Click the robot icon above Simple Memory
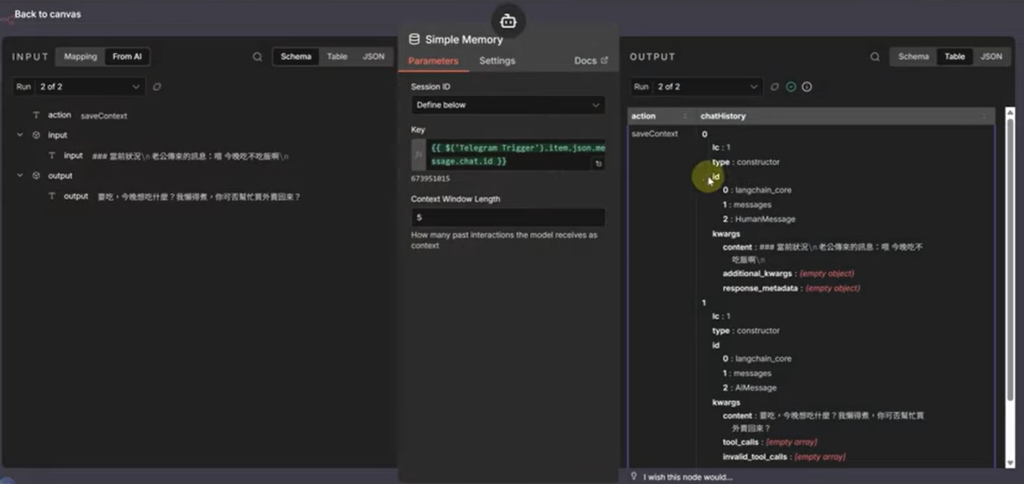This screenshot has height=484, width=1024. tap(508, 20)
